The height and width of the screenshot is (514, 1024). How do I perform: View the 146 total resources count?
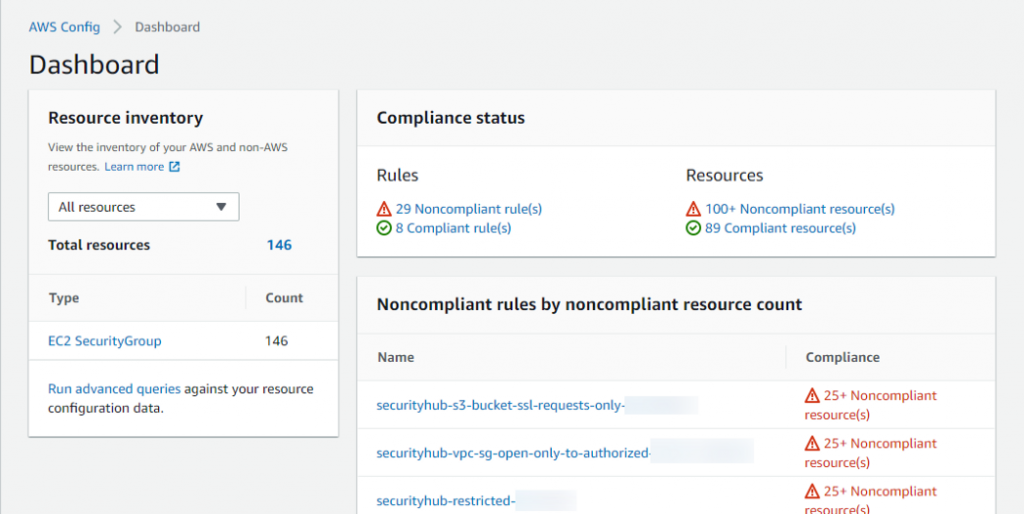pyautogui.click(x=279, y=245)
